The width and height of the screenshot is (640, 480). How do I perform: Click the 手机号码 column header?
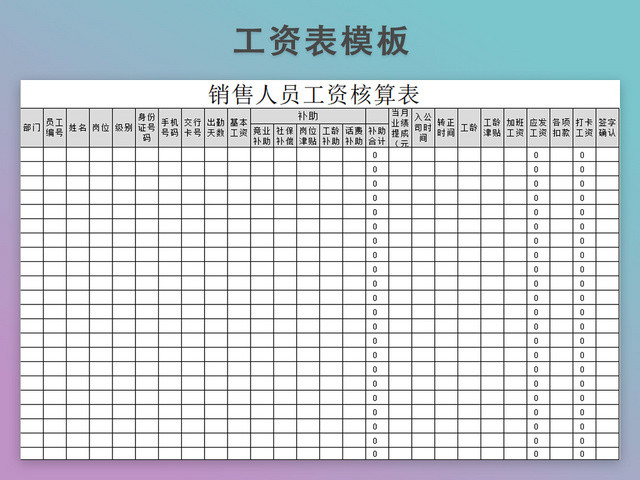point(170,128)
